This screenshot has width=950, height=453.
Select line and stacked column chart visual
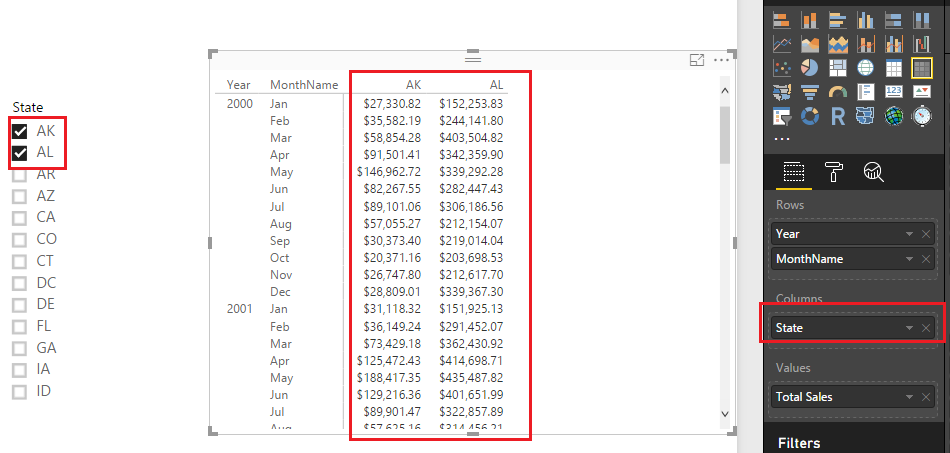point(865,44)
